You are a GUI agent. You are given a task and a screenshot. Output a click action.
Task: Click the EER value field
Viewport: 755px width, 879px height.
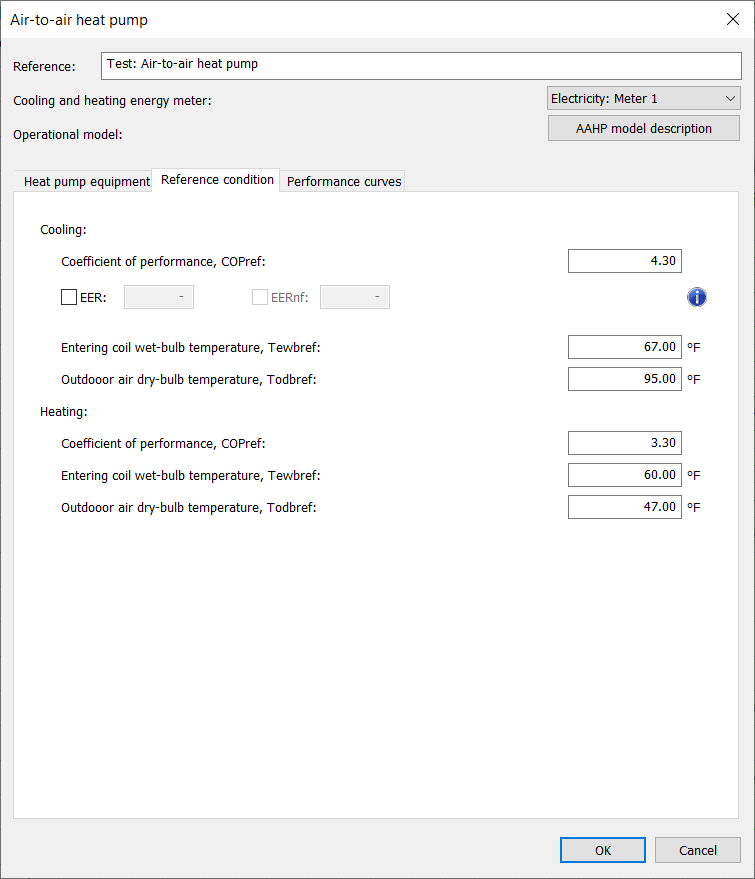(x=158, y=297)
